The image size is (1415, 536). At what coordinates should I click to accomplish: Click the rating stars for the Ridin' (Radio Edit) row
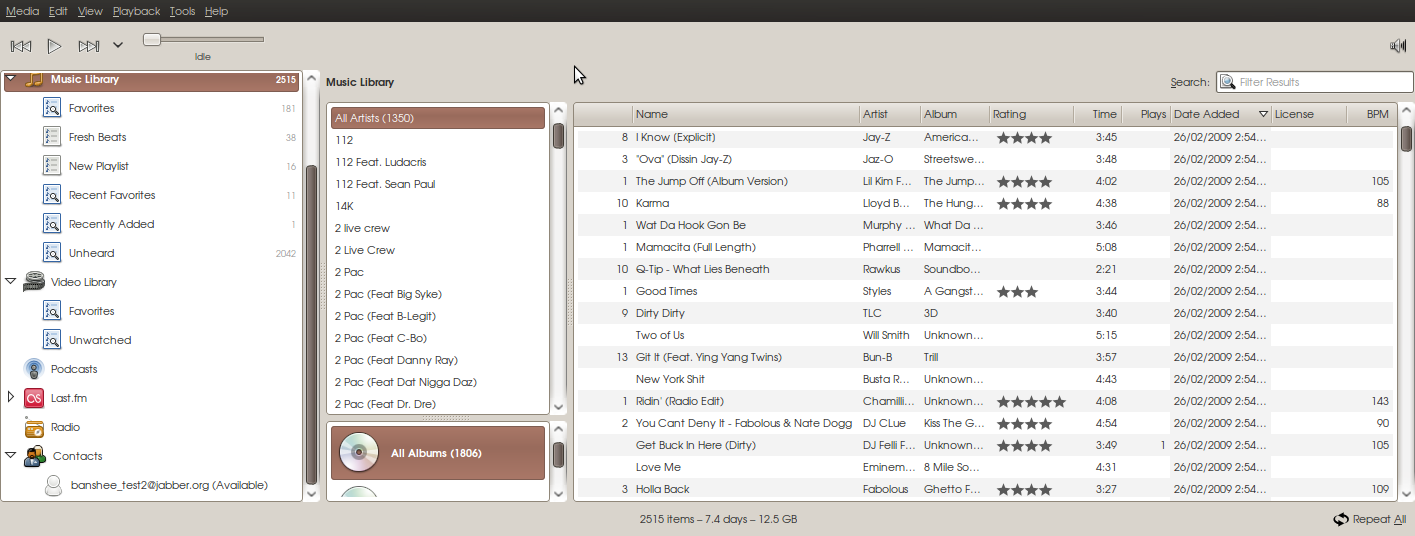[x=1031, y=401]
